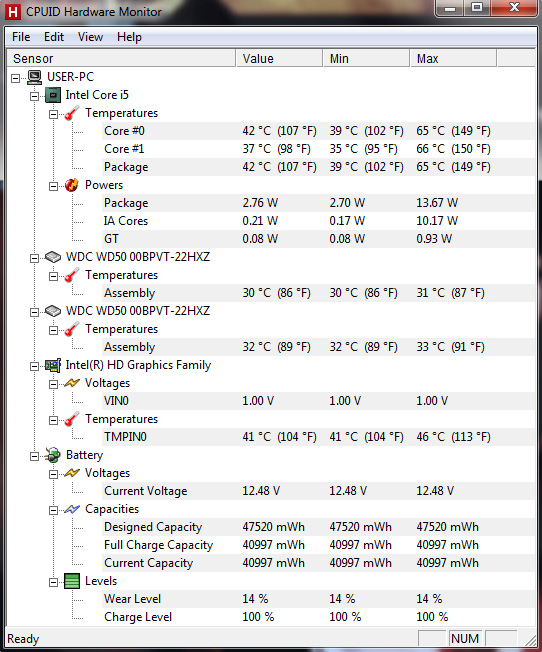This screenshot has height=652, width=542.
Task: Collapse the USER-PC root node
Action: tap(15, 78)
